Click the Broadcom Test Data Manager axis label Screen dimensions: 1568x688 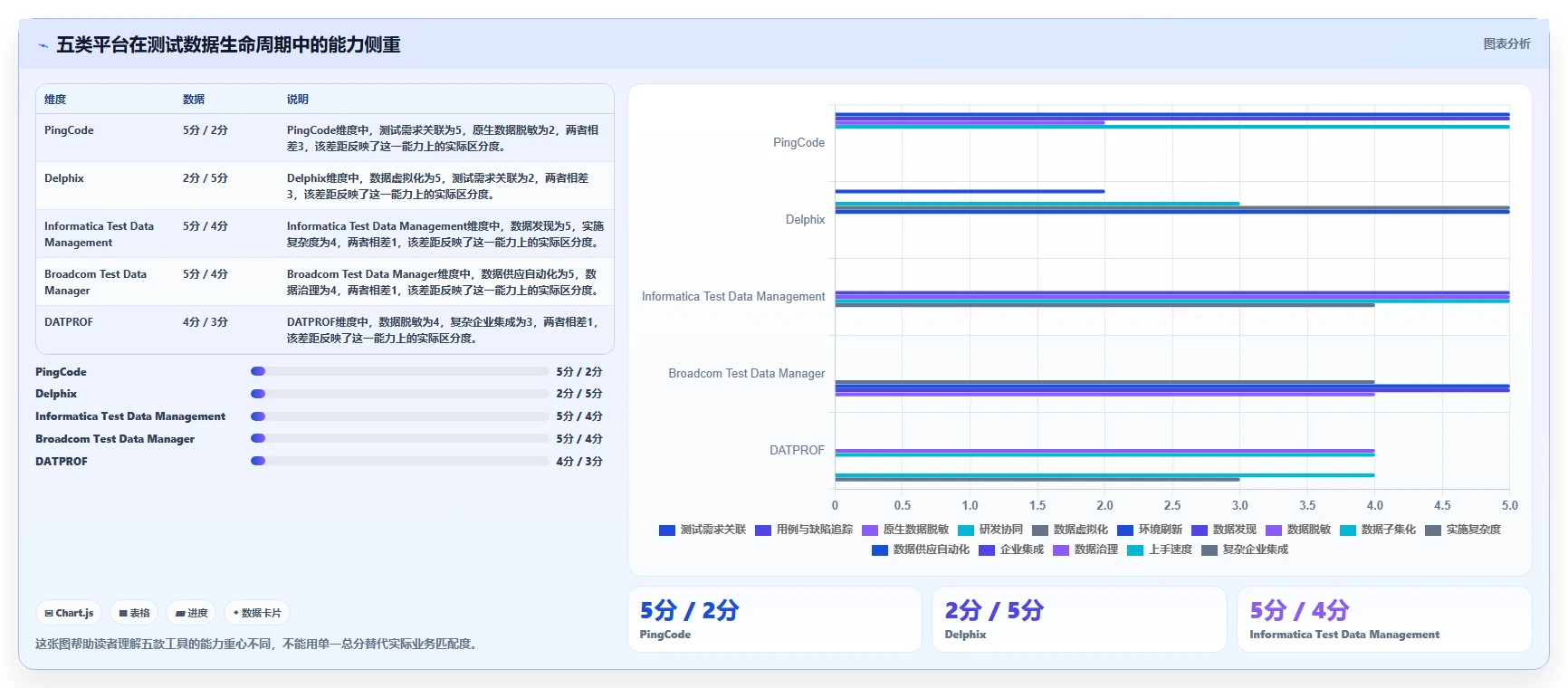pos(747,374)
